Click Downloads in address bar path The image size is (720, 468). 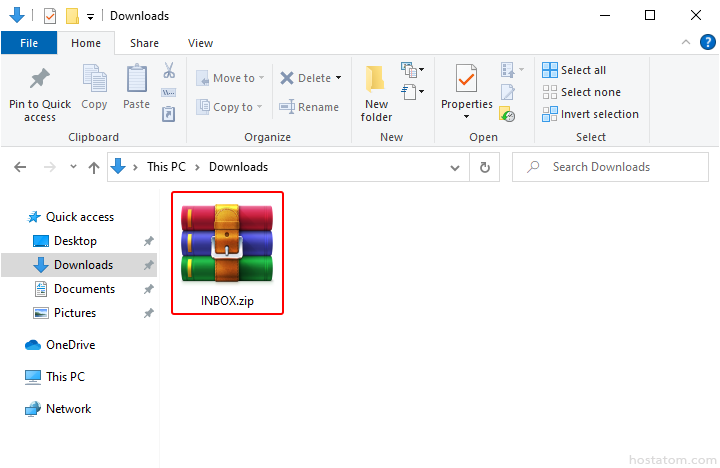238,167
